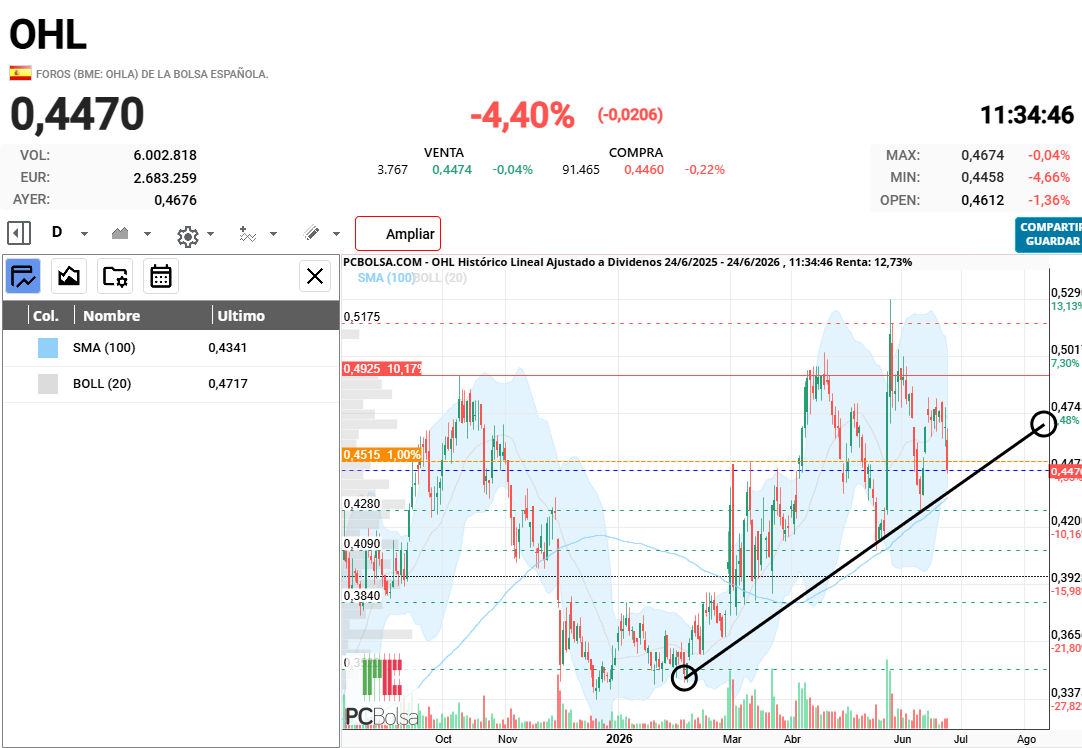Click the red 0,4925 price level label
Screen dimensions: 1082x748
click(x=382, y=369)
